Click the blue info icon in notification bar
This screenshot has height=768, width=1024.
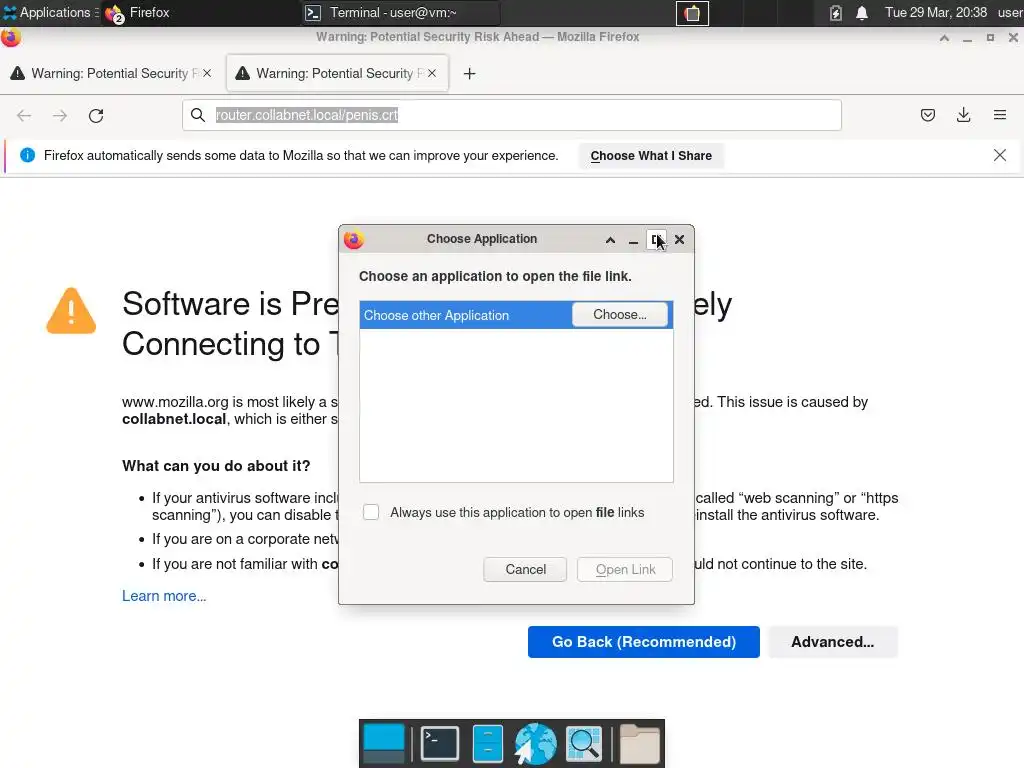tap(27, 155)
